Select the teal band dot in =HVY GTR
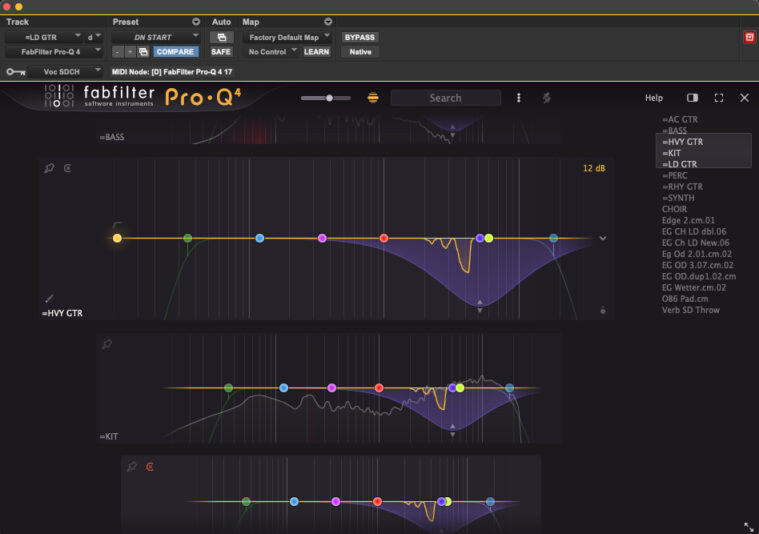This screenshot has height=534, width=759. 553,238
